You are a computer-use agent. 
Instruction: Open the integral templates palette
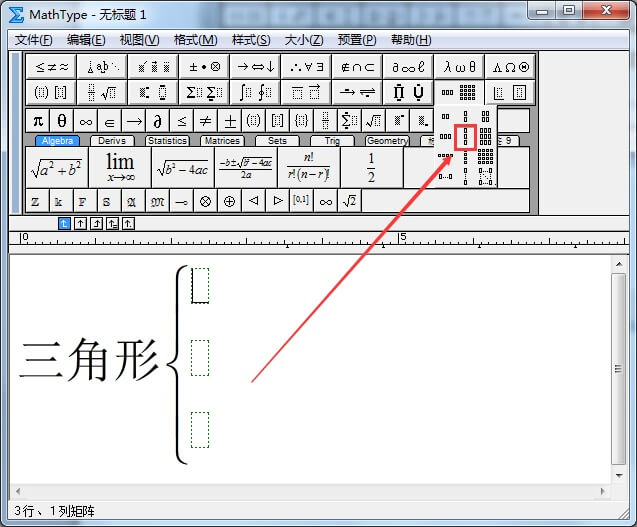(256, 93)
